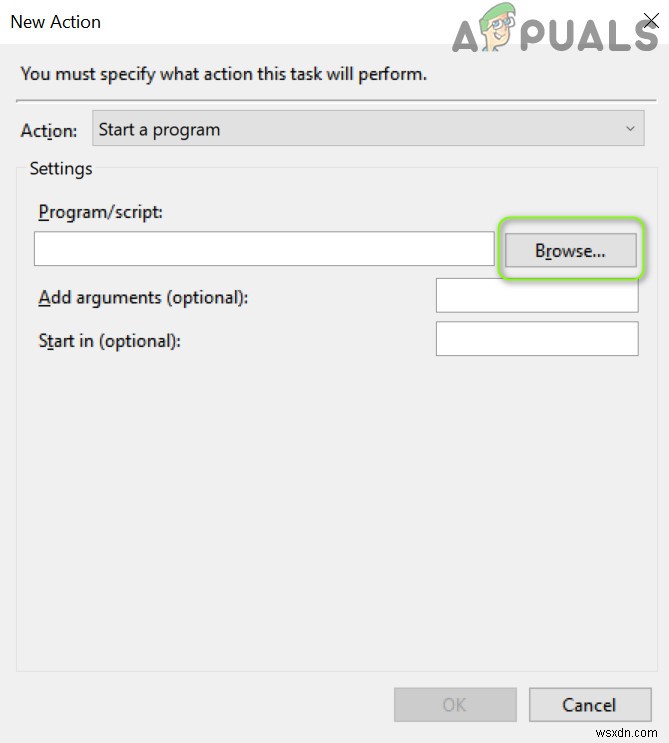Select the Start in text field
Screen dimensions: 669x743
[x=537, y=339]
